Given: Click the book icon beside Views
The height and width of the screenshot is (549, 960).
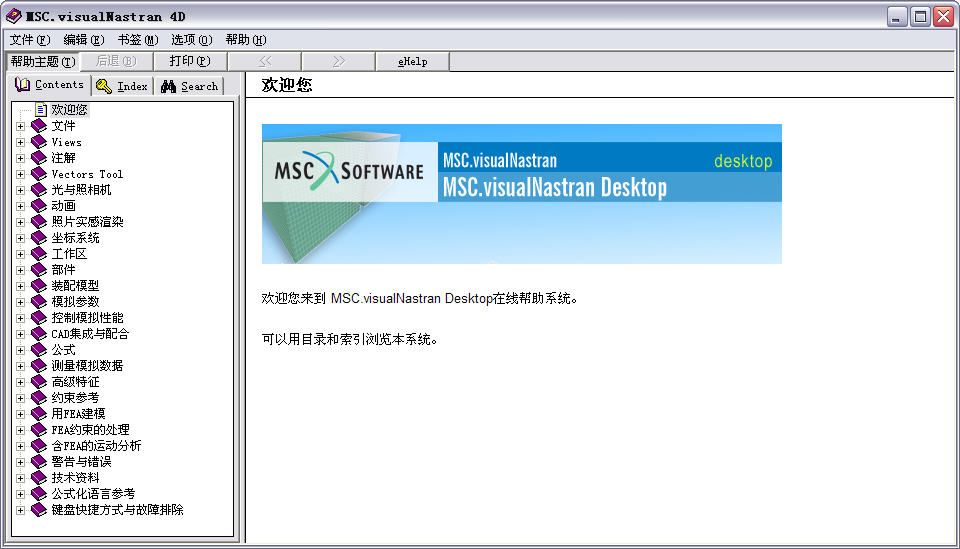Looking at the screenshot, I should click(x=39, y=142).
